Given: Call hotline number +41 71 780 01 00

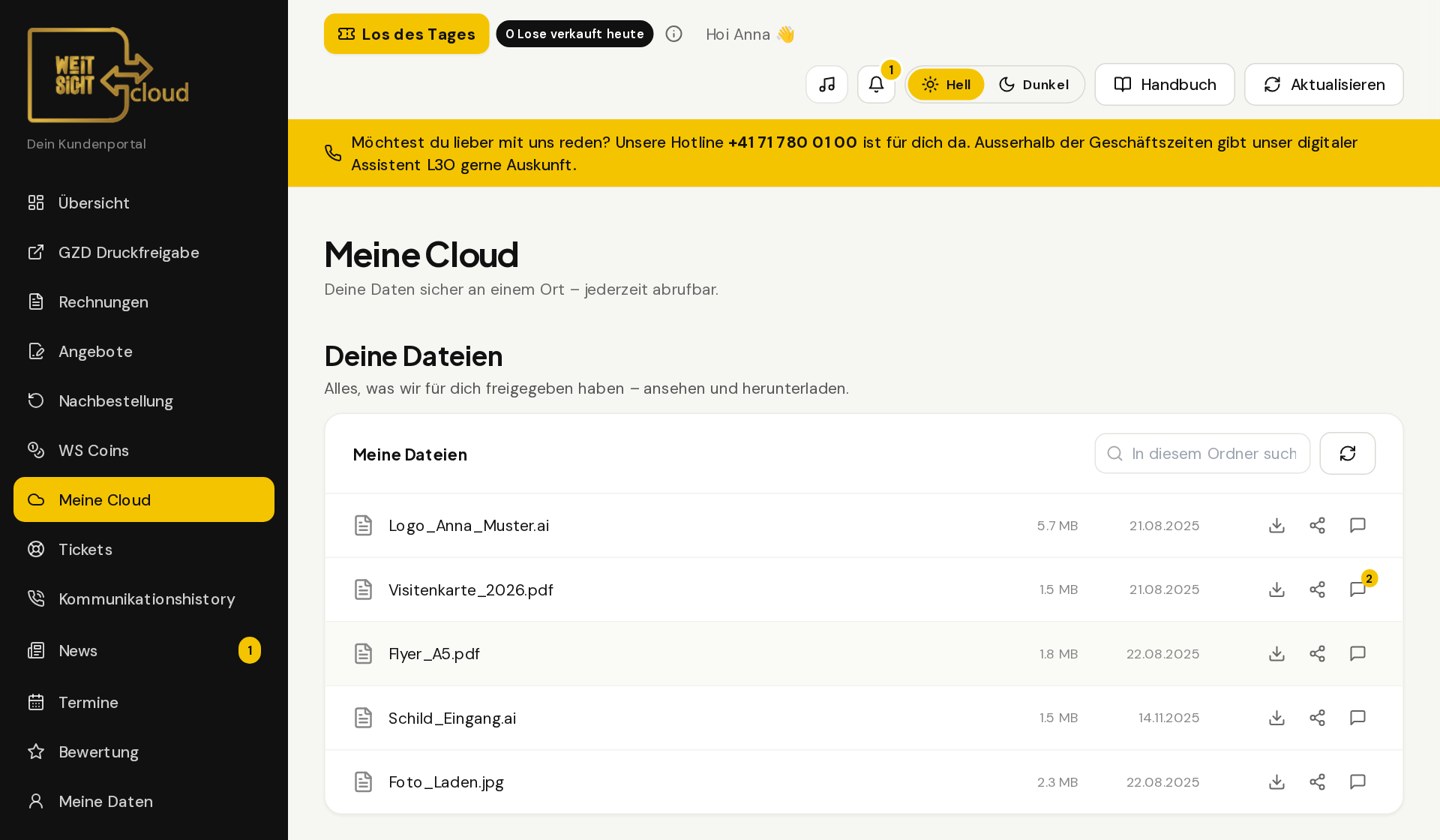Looking at the screenshot, I should [792, 142].
